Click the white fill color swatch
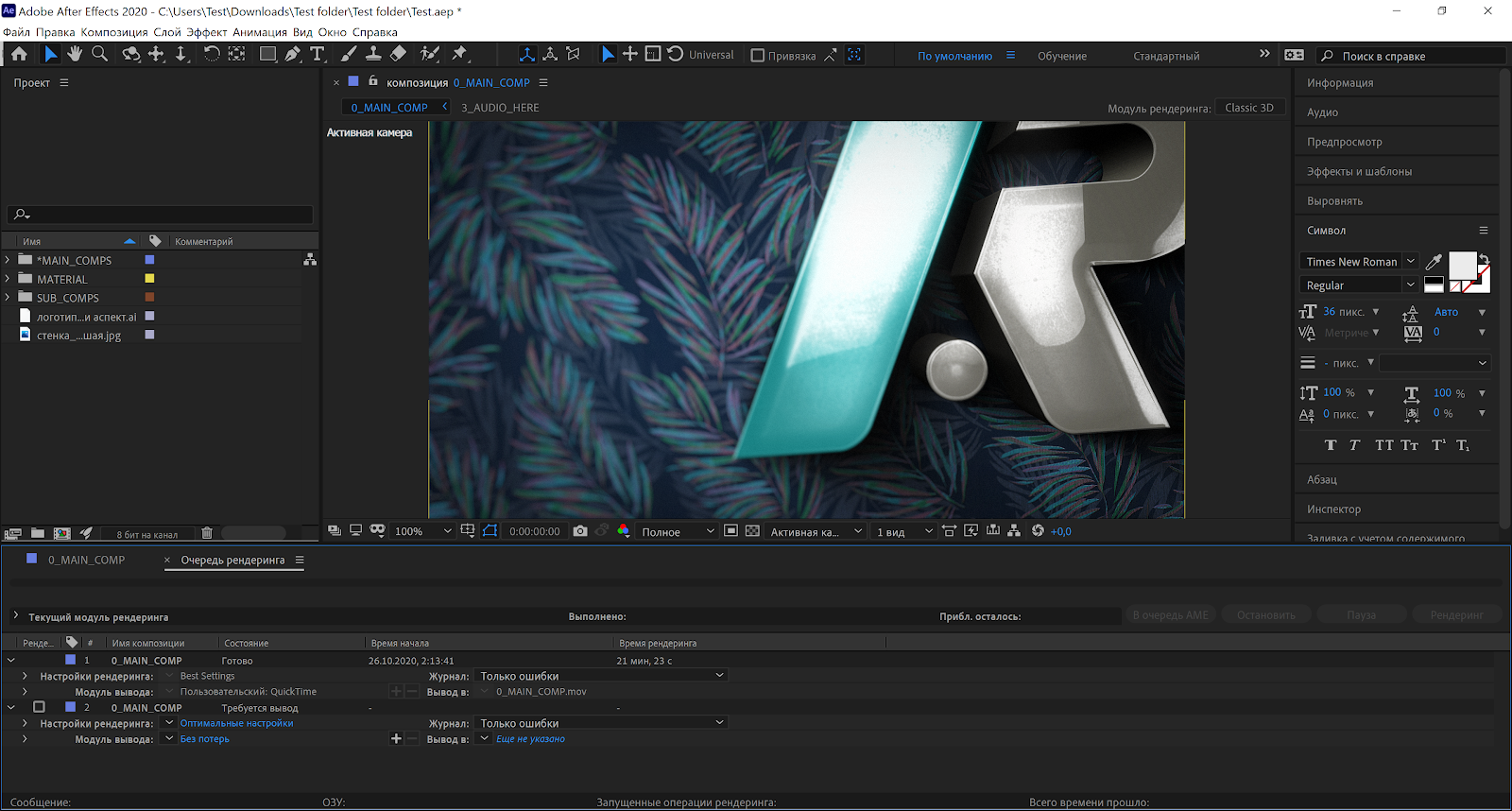The height and width of the screenshot is (811, 1512). (x=1462, y=265)
